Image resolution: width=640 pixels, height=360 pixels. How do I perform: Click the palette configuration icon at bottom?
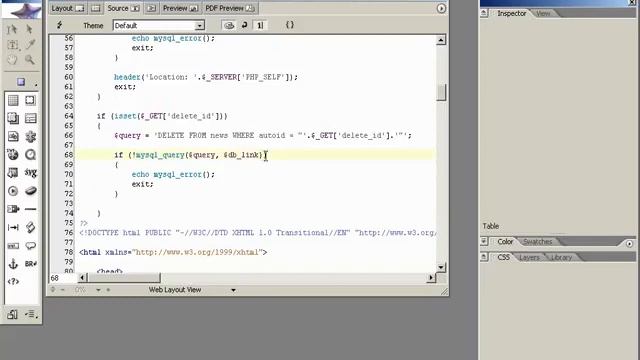12,314
